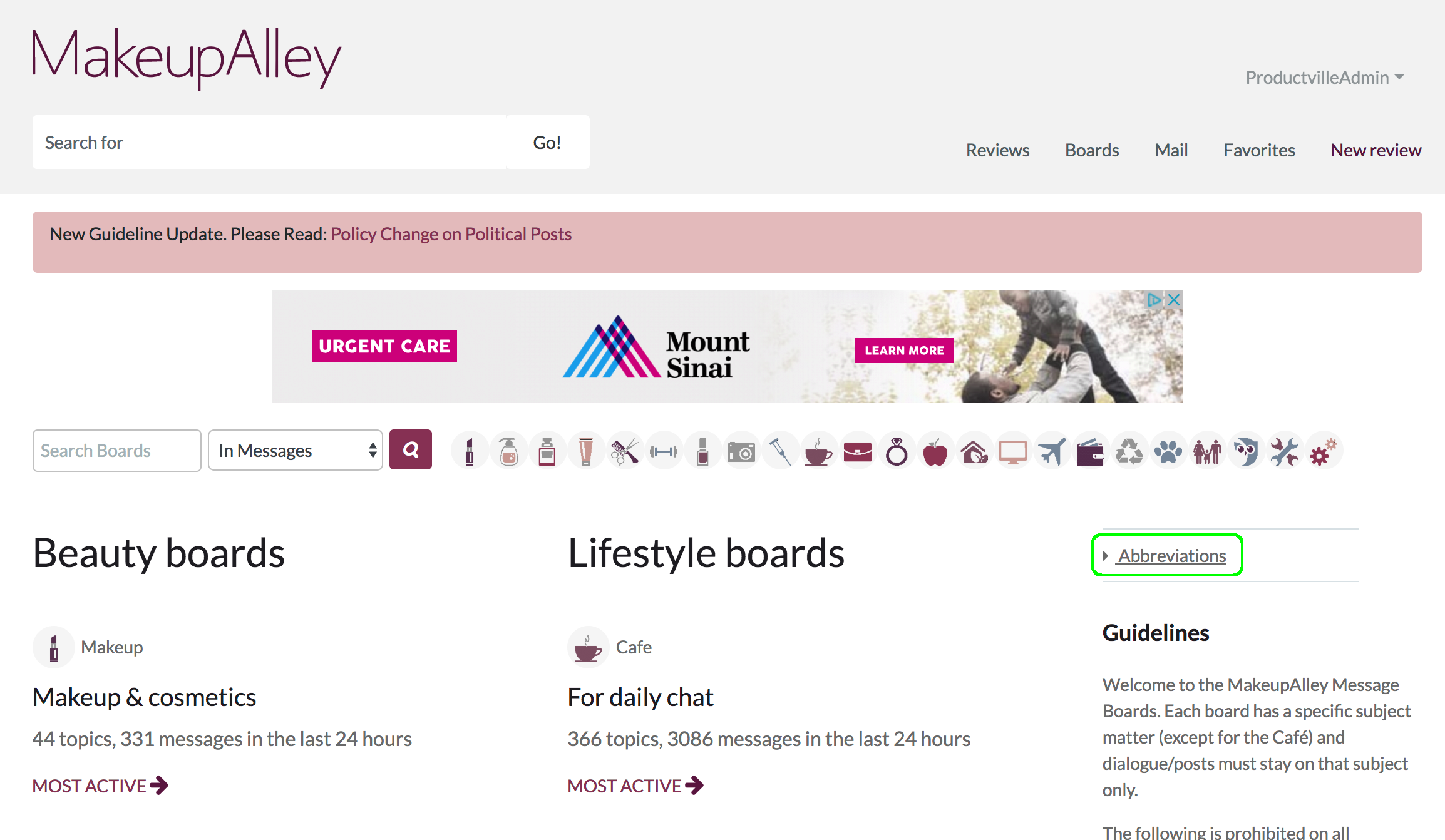
Task: Open Policy Change on Political Posts link
Action: coord(451,234)
